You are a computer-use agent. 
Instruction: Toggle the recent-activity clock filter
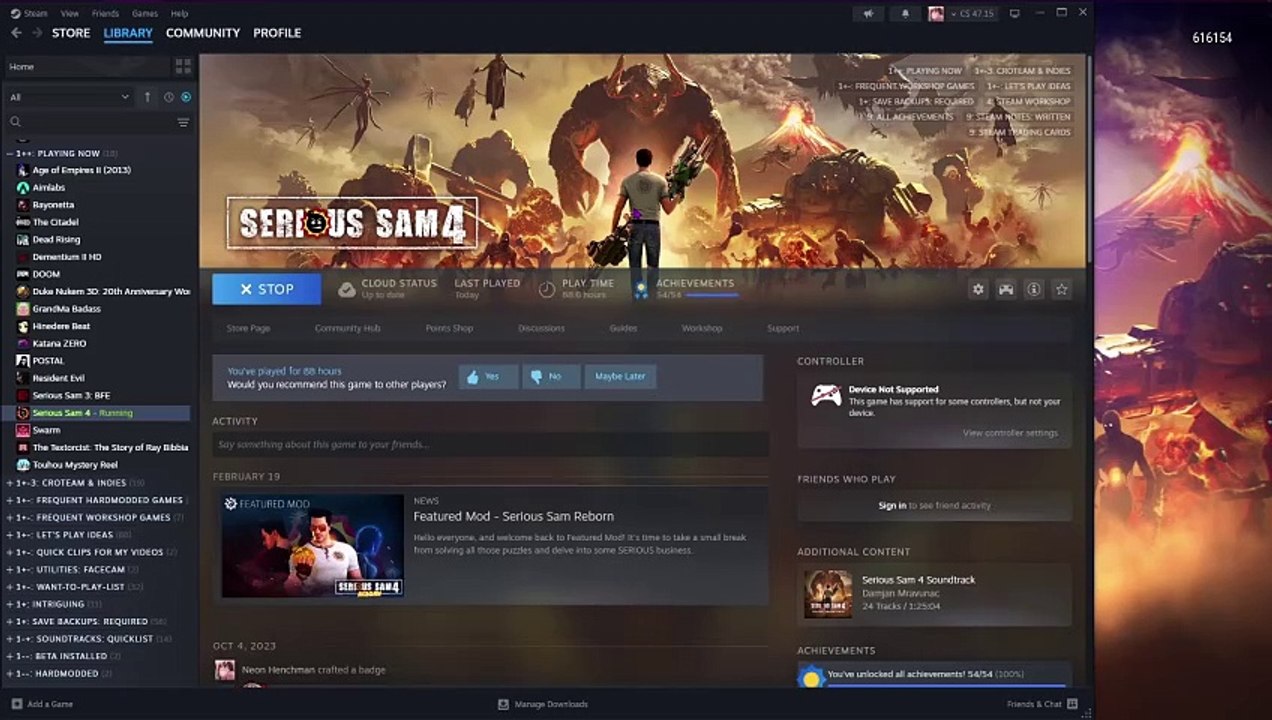click(168, 97)
